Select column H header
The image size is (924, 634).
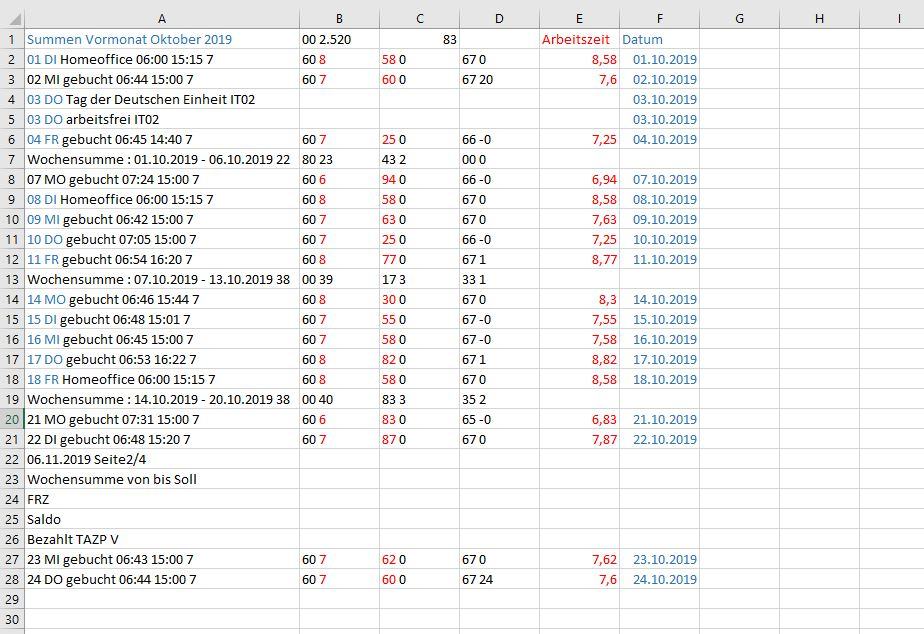coord(819,19)
